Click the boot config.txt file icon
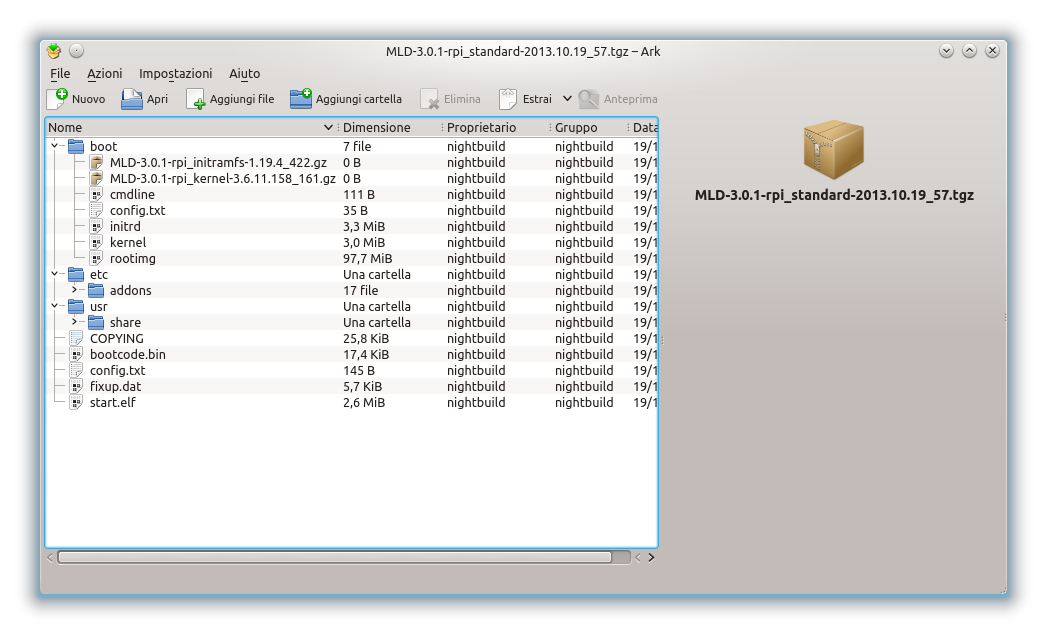 point(96,210)
